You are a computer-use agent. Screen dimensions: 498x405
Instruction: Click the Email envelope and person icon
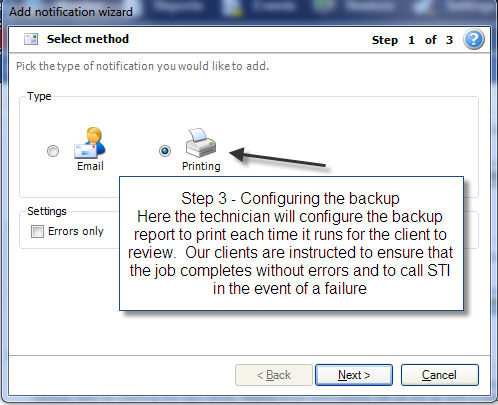pyautogui.click(x=90, y=143)
